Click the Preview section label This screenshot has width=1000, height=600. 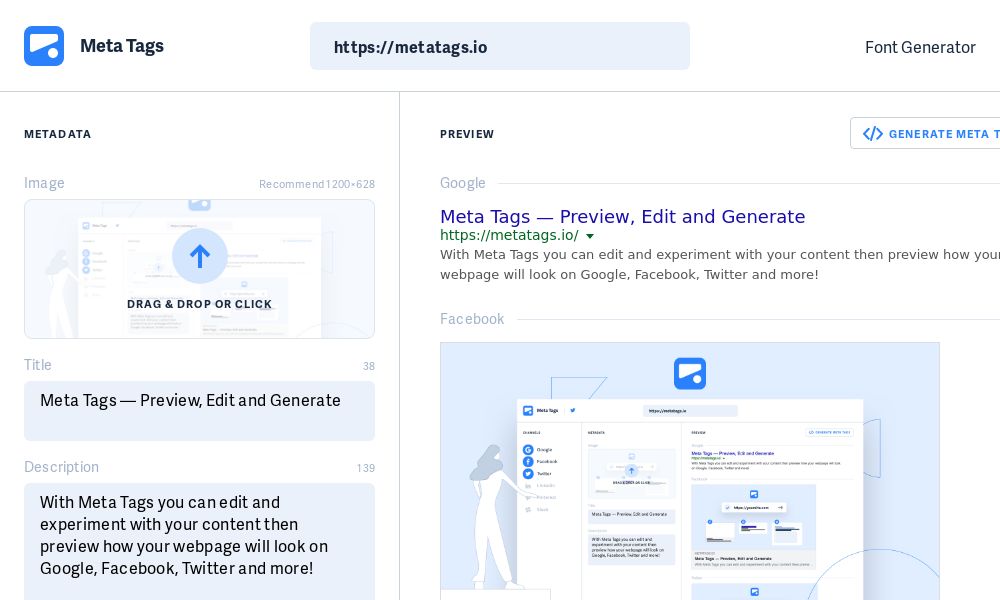pyautogui.click(x=466, y=134)
